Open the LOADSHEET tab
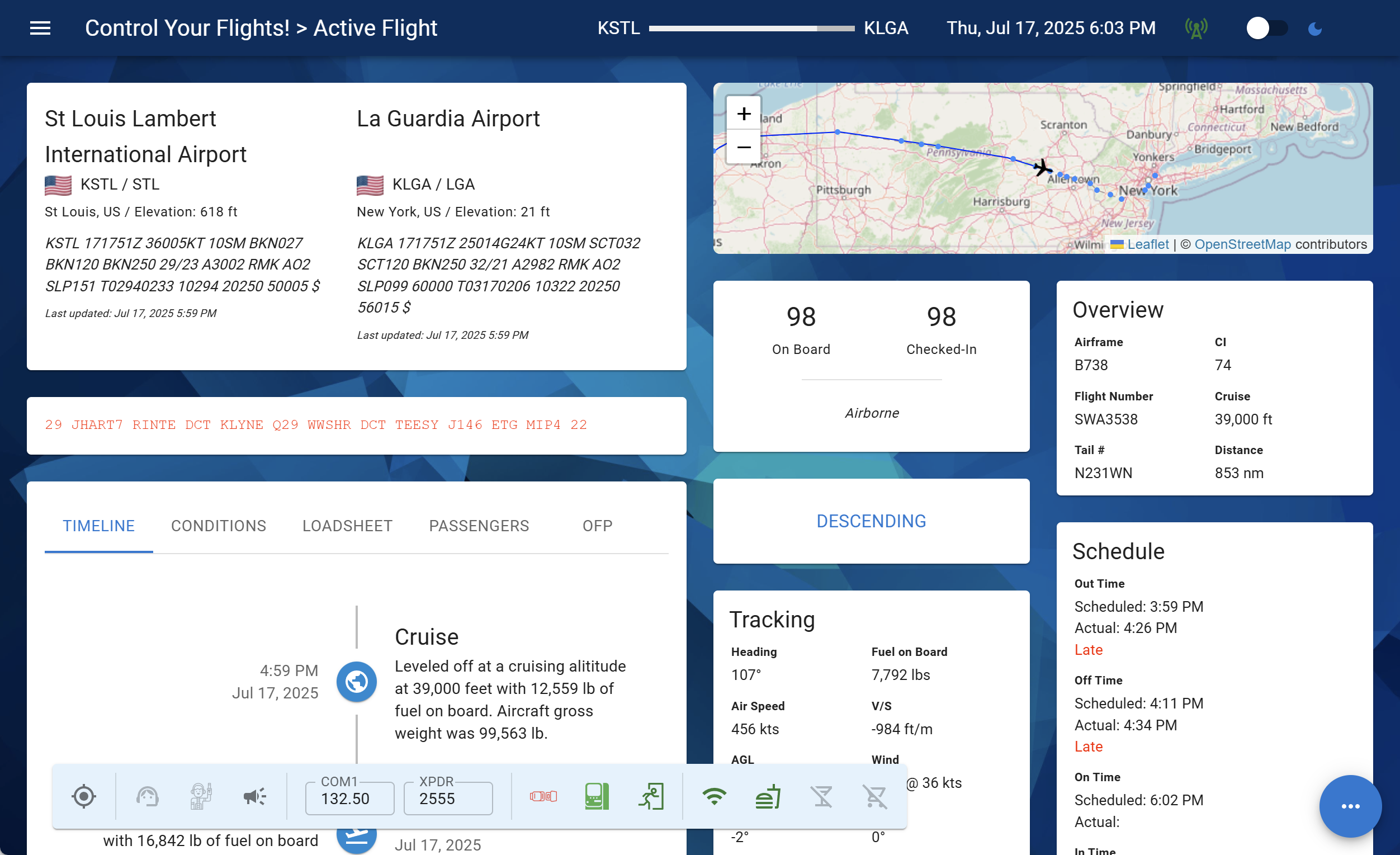The height and width of the screenshot is (855, 1400). pyautogui.click(x=347, y=526)
